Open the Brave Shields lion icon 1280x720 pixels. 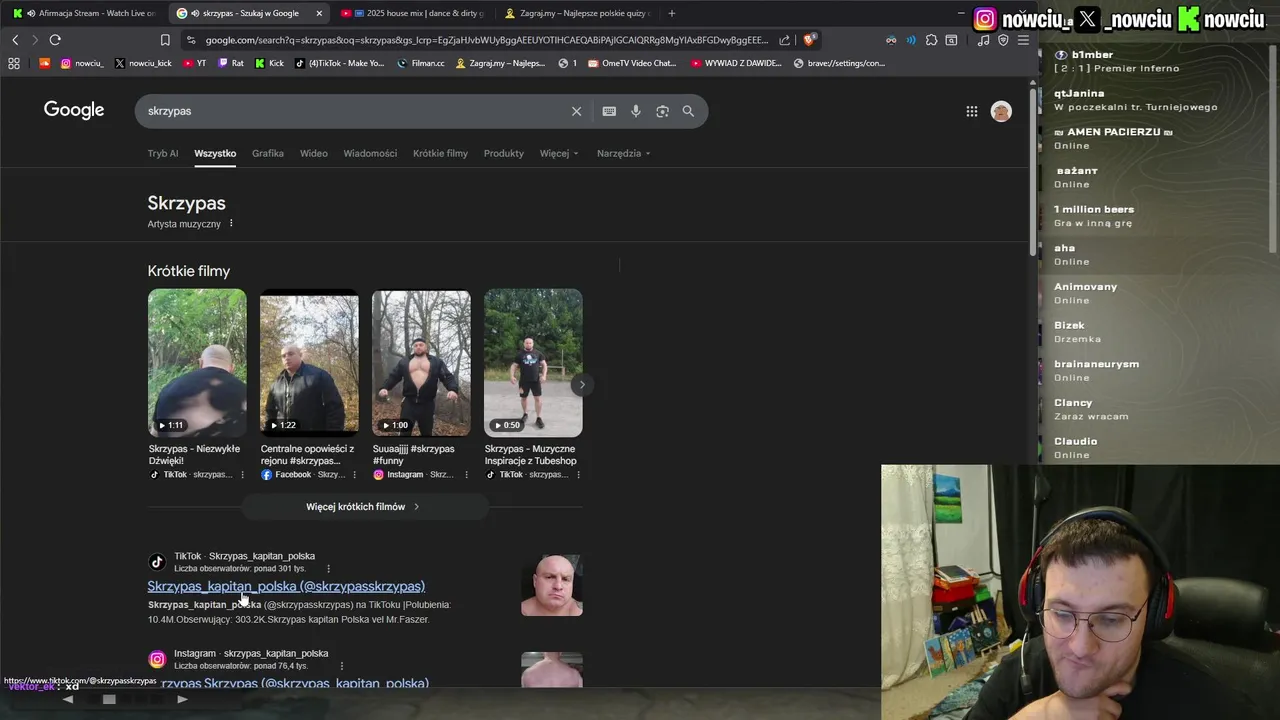click(x=809, y=40)
